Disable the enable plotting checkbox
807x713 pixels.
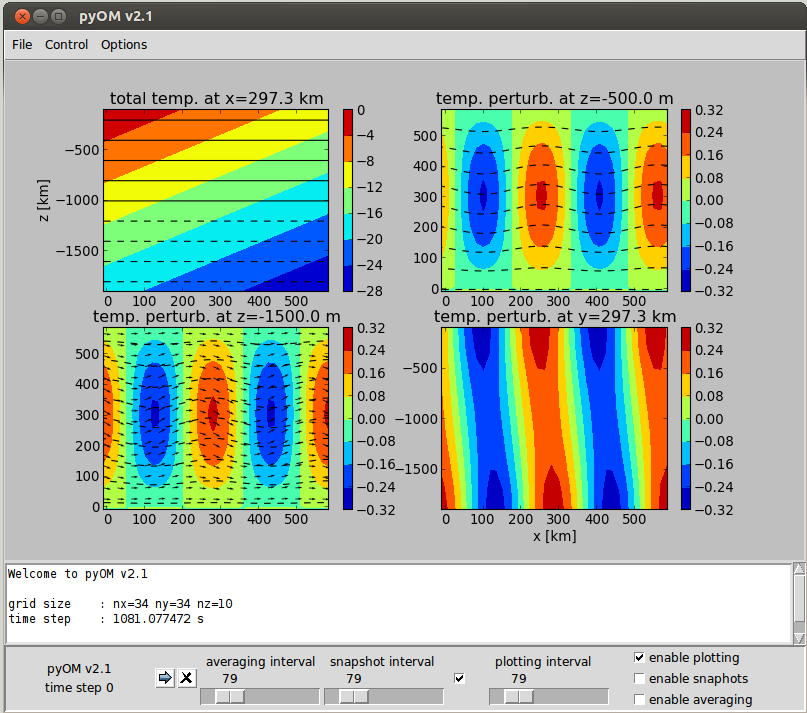(x=640, y=658)
